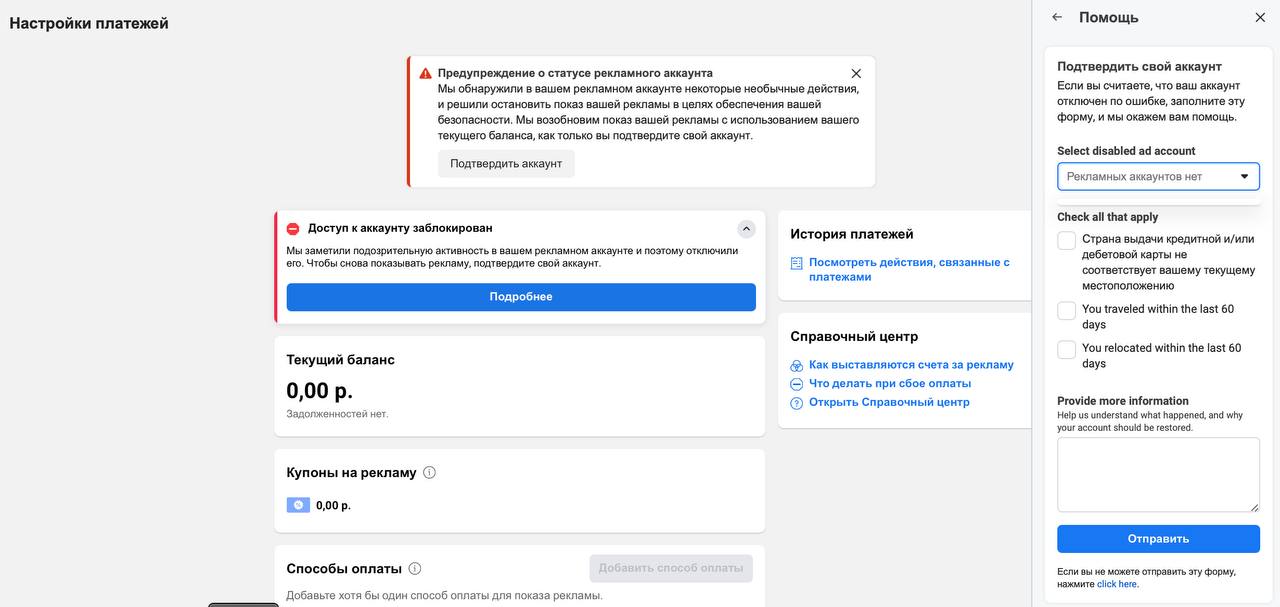Click the info icon beside Купоны на рекламу
The image size is (1280, 607).
430,472
